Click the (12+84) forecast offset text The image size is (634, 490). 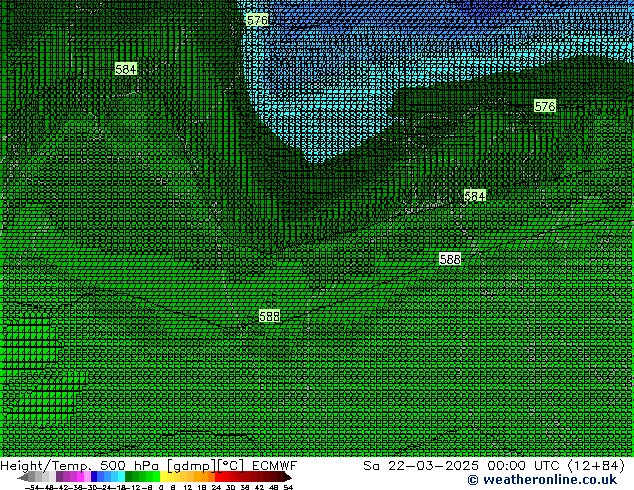tap(596, 466)
